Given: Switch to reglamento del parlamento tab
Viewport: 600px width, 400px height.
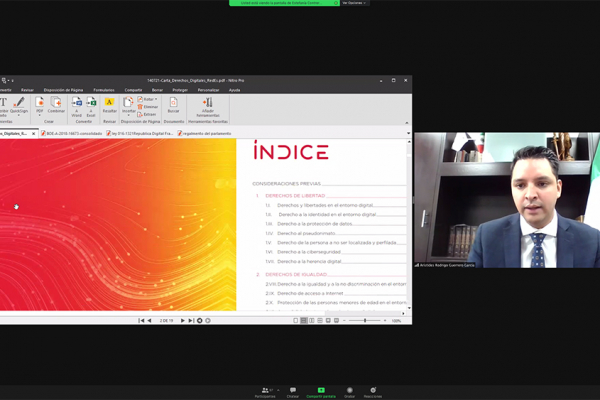Looking at the screenshot, I should click(204, 134).
